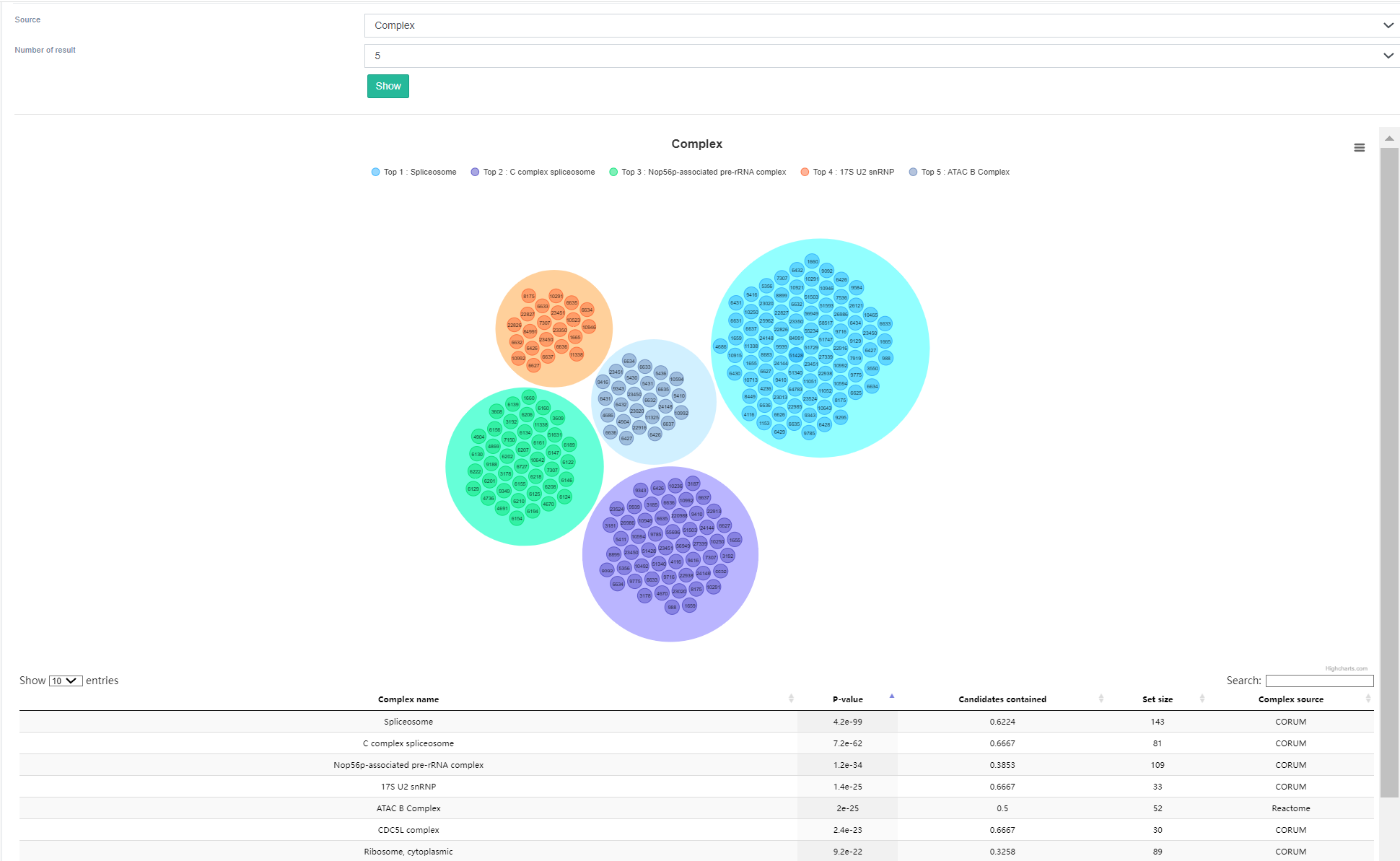Hide Top 4 17S U2 snRNP series
The height and width of the screenshot is (861, 1400).
852,172
